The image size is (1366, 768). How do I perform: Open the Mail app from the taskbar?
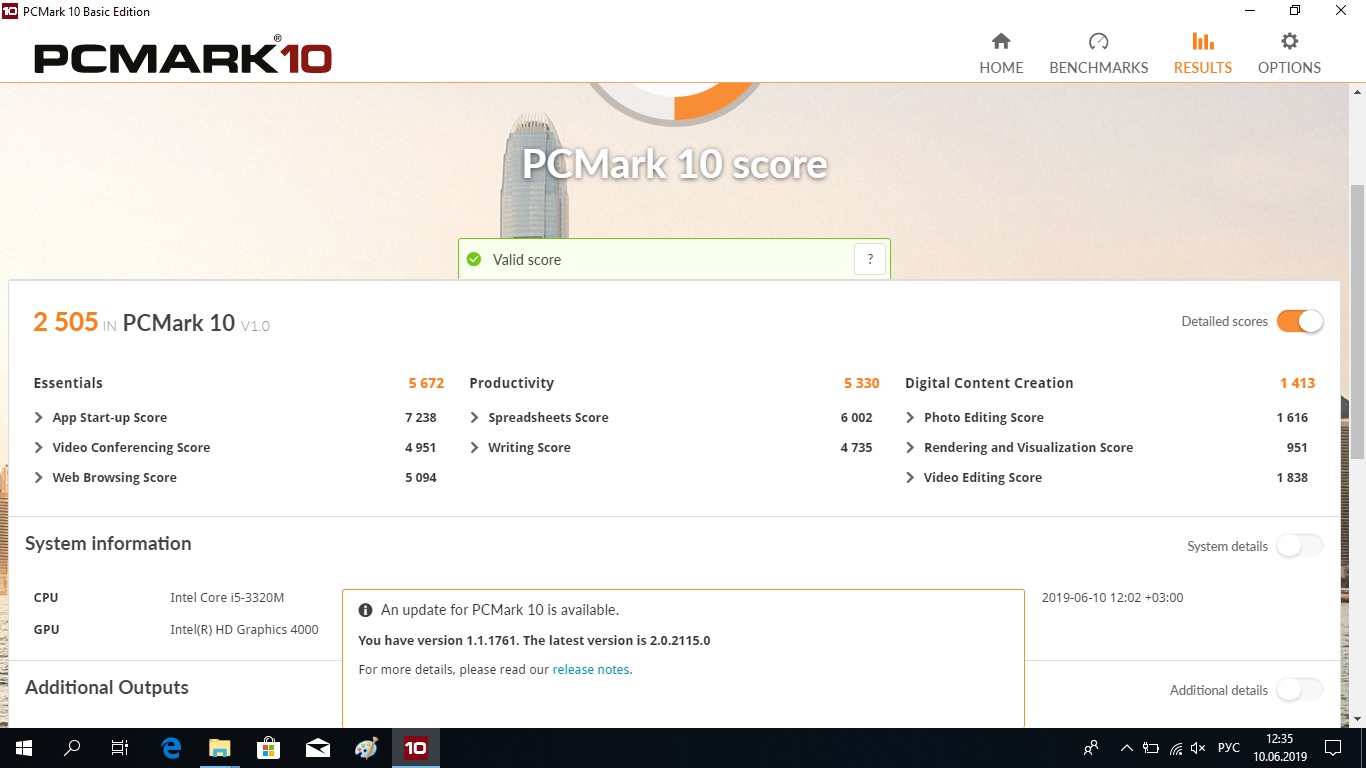[317, 748]
